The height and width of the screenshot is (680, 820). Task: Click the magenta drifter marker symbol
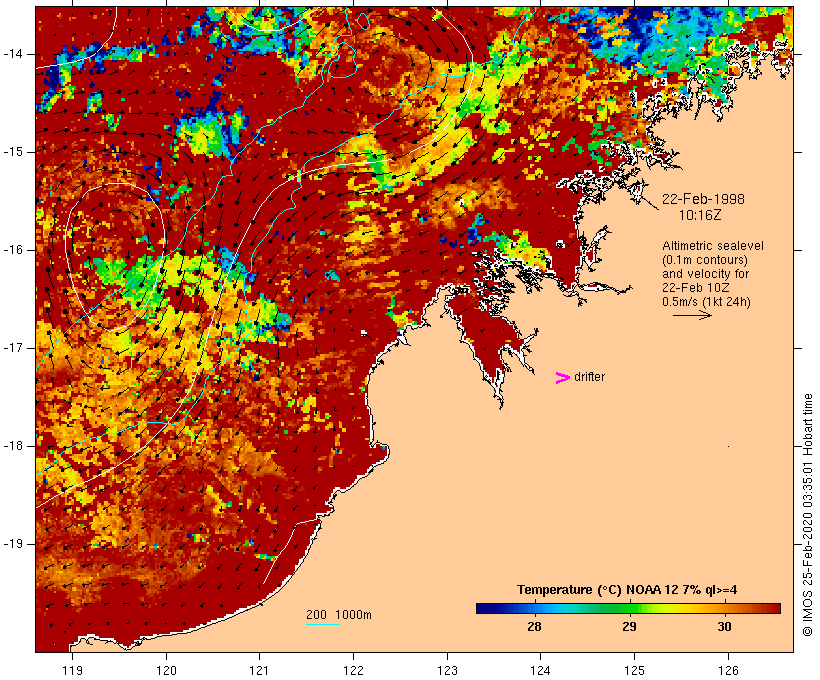coord(562,378)
